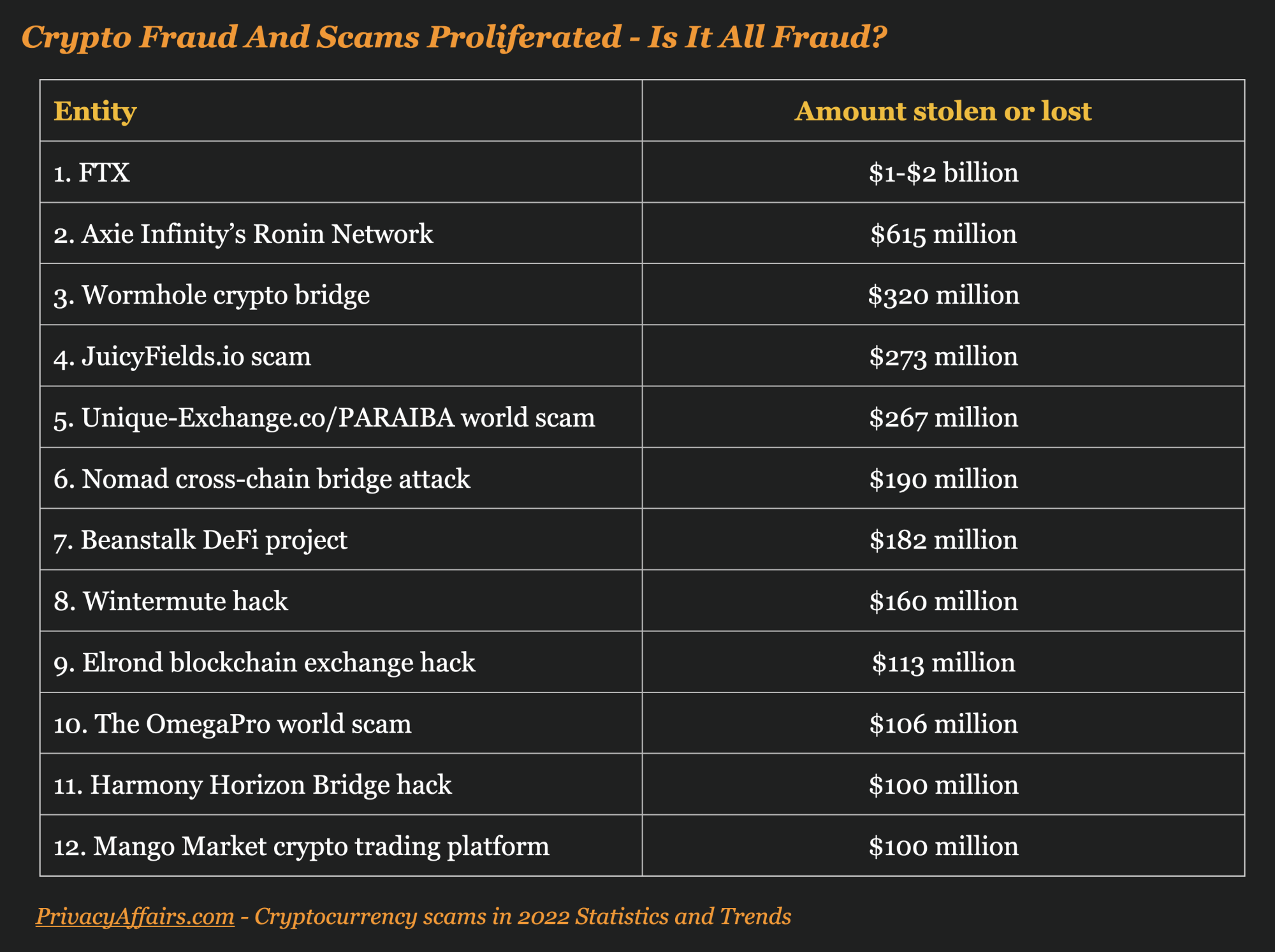Select The OmegaPro world scam entry
Screen dimensions: 1275x952
pos(233,724)
